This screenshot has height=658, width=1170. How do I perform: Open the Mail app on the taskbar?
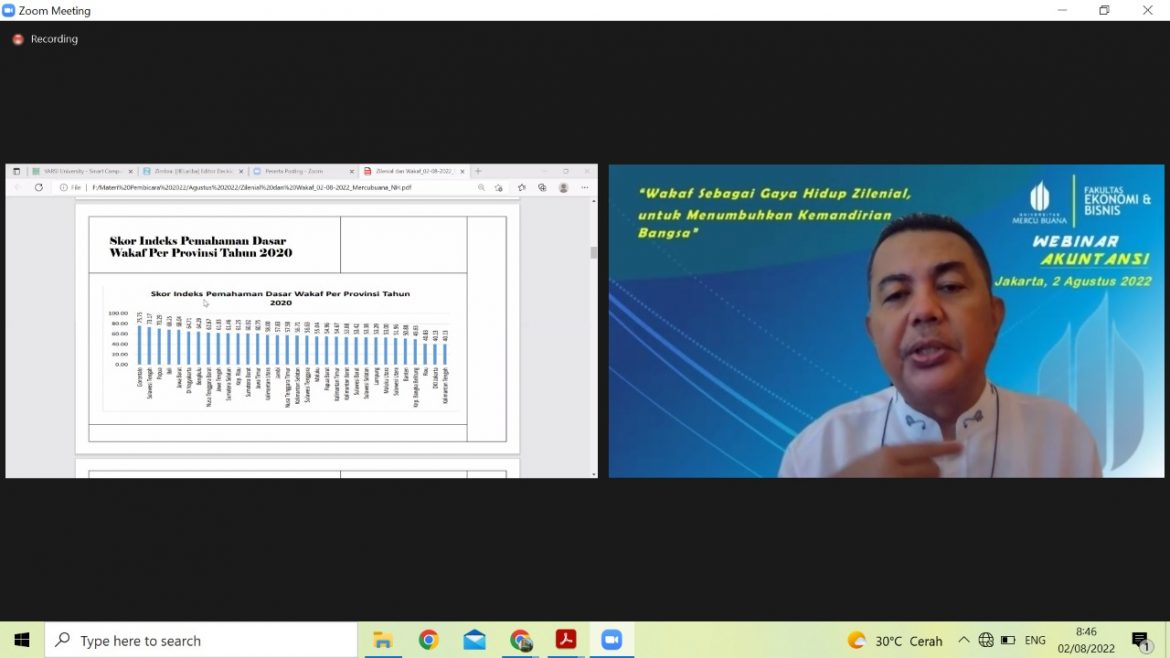[474, 640]
